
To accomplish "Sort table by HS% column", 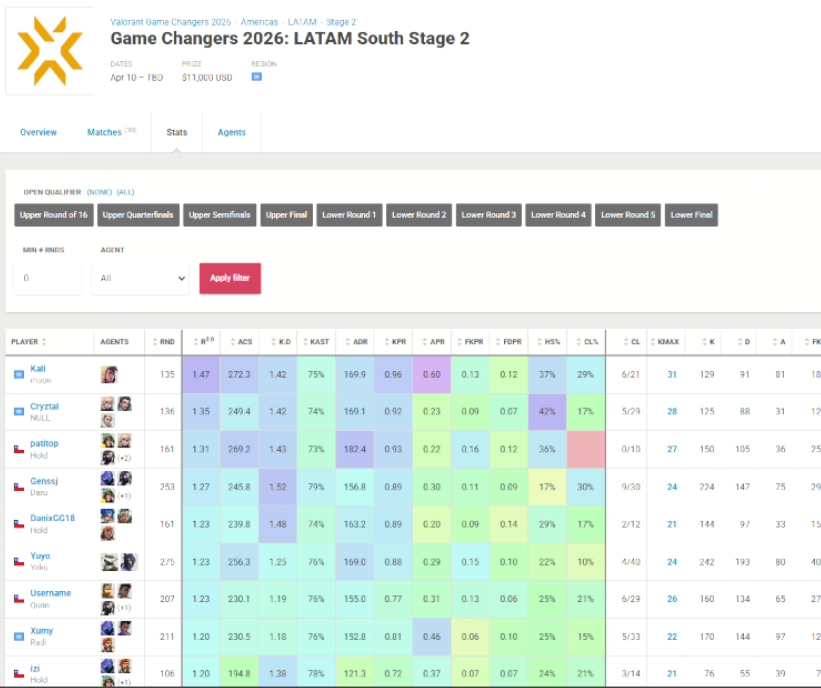I will 548,341.
